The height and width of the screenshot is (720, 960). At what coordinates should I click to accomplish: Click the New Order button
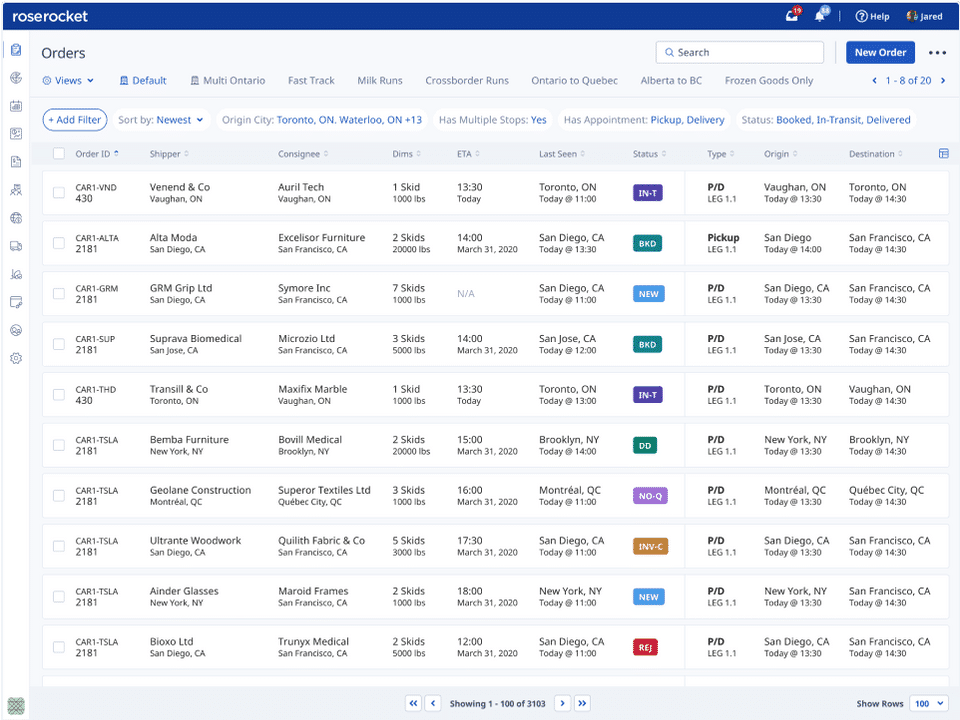point(880,53)
